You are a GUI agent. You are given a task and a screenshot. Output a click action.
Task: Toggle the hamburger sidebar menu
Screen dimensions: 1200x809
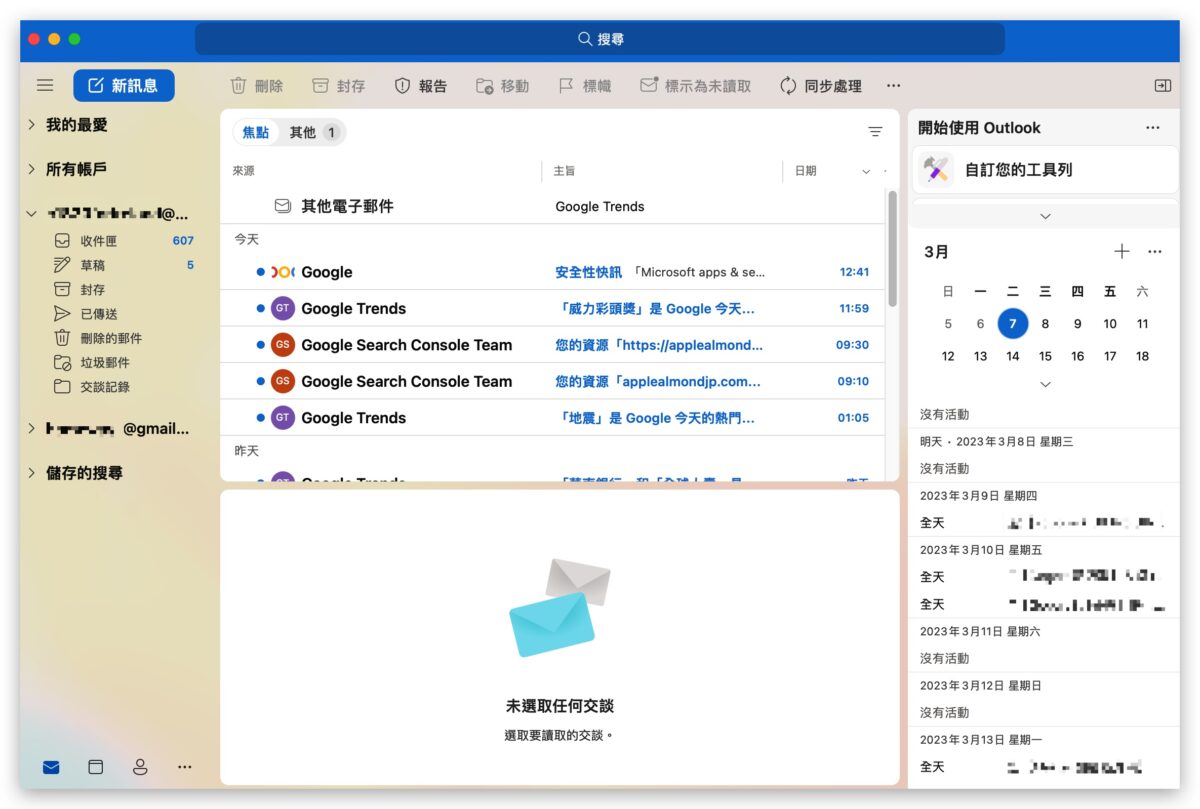[x=45, y=86]
